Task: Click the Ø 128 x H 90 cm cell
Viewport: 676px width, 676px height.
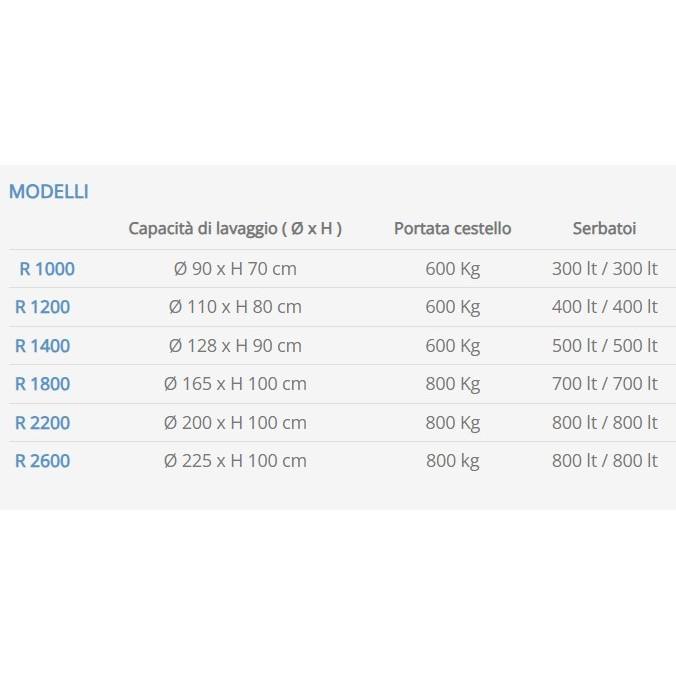Action: tap(235, 346)
